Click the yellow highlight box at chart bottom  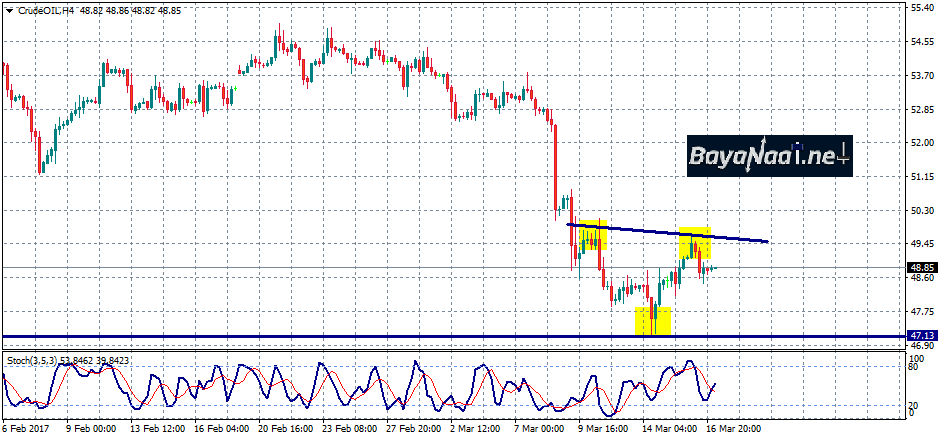[x=653, y=321]
